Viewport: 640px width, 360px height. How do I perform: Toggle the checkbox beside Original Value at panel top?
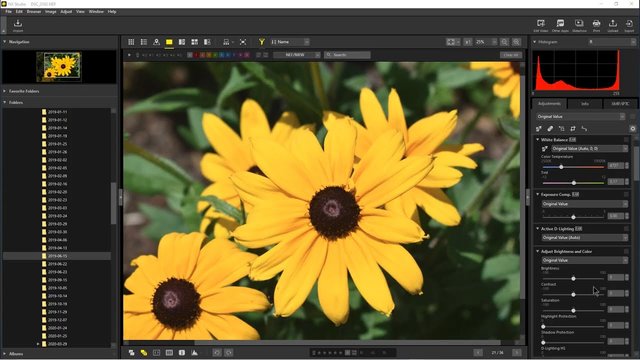632,117
